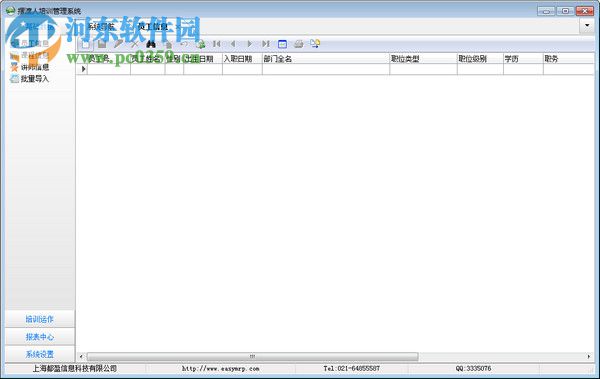
Task: Click the 入职日期 column header
Action: tap(242, 59)
